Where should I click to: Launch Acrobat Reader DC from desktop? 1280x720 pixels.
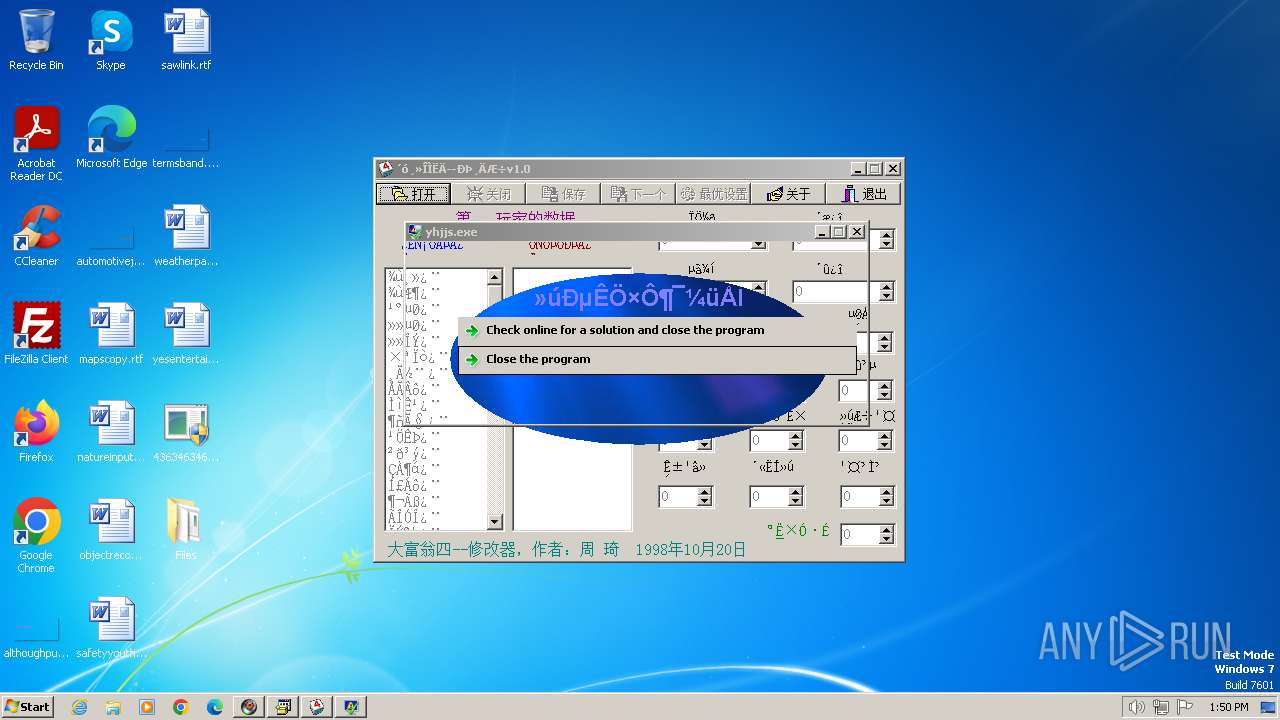(x=36, y=144)
